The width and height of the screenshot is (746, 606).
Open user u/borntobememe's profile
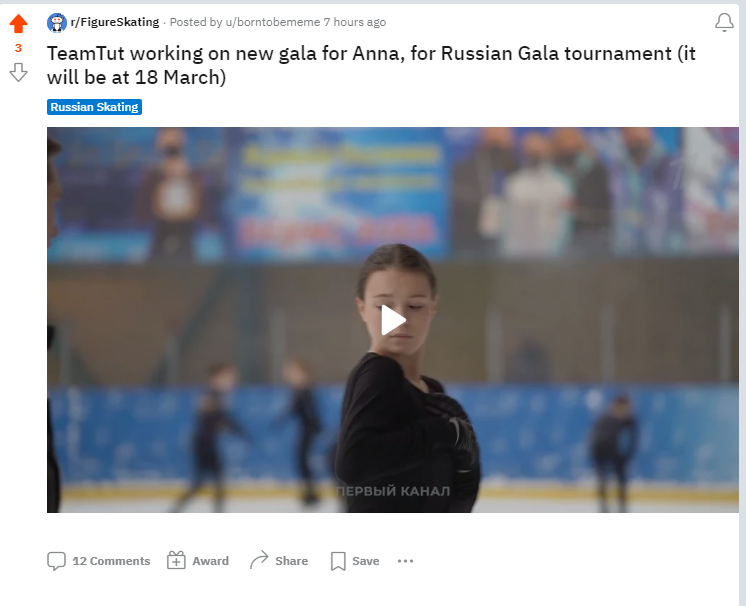[273, 22]
